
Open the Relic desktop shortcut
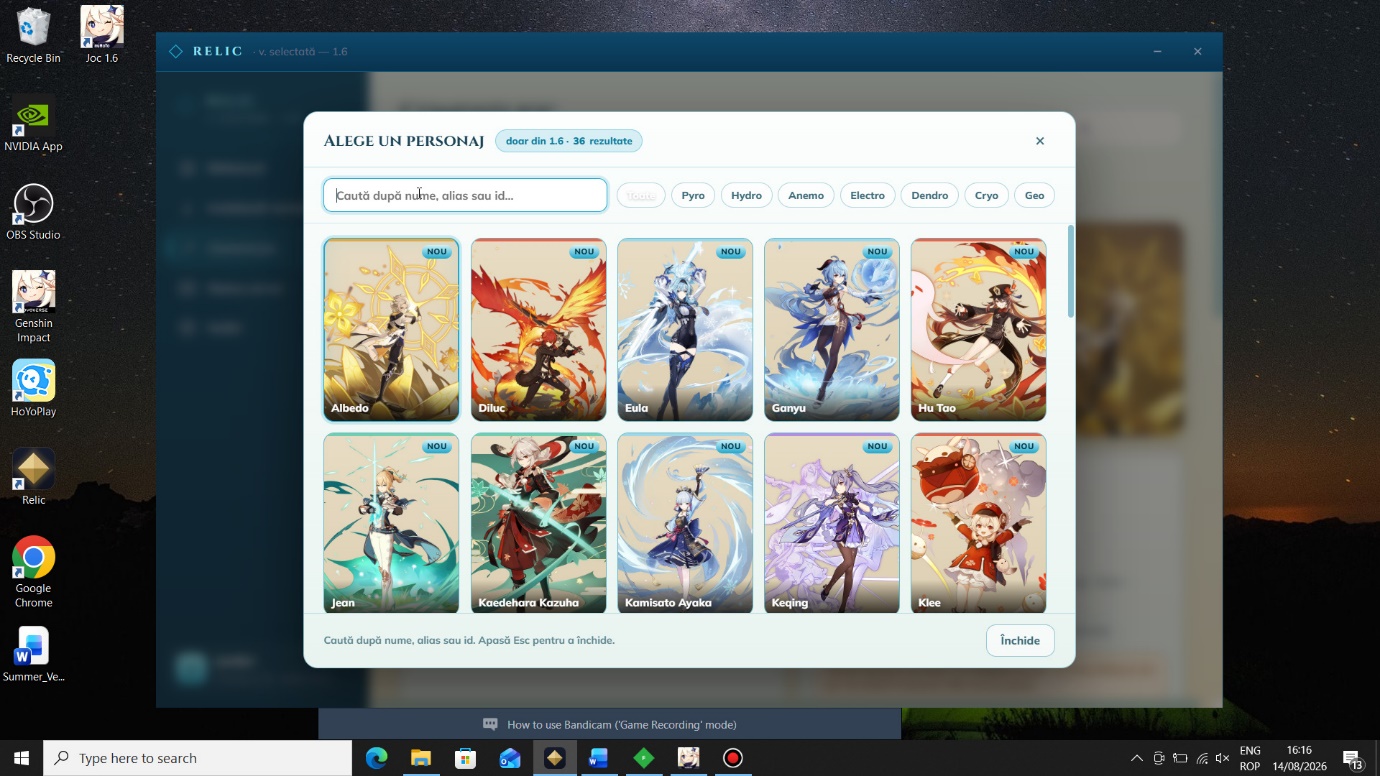pyautogui.click(x=33, y=477)
